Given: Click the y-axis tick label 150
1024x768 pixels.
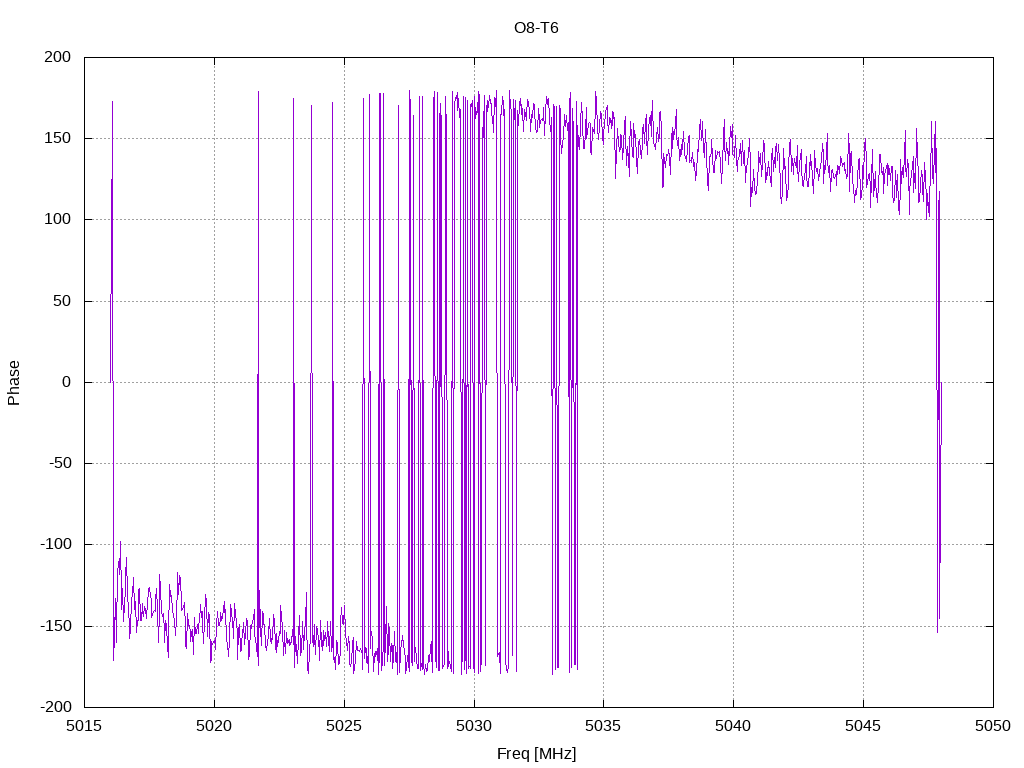Looking at the screenshot, I should pos(57,138).
